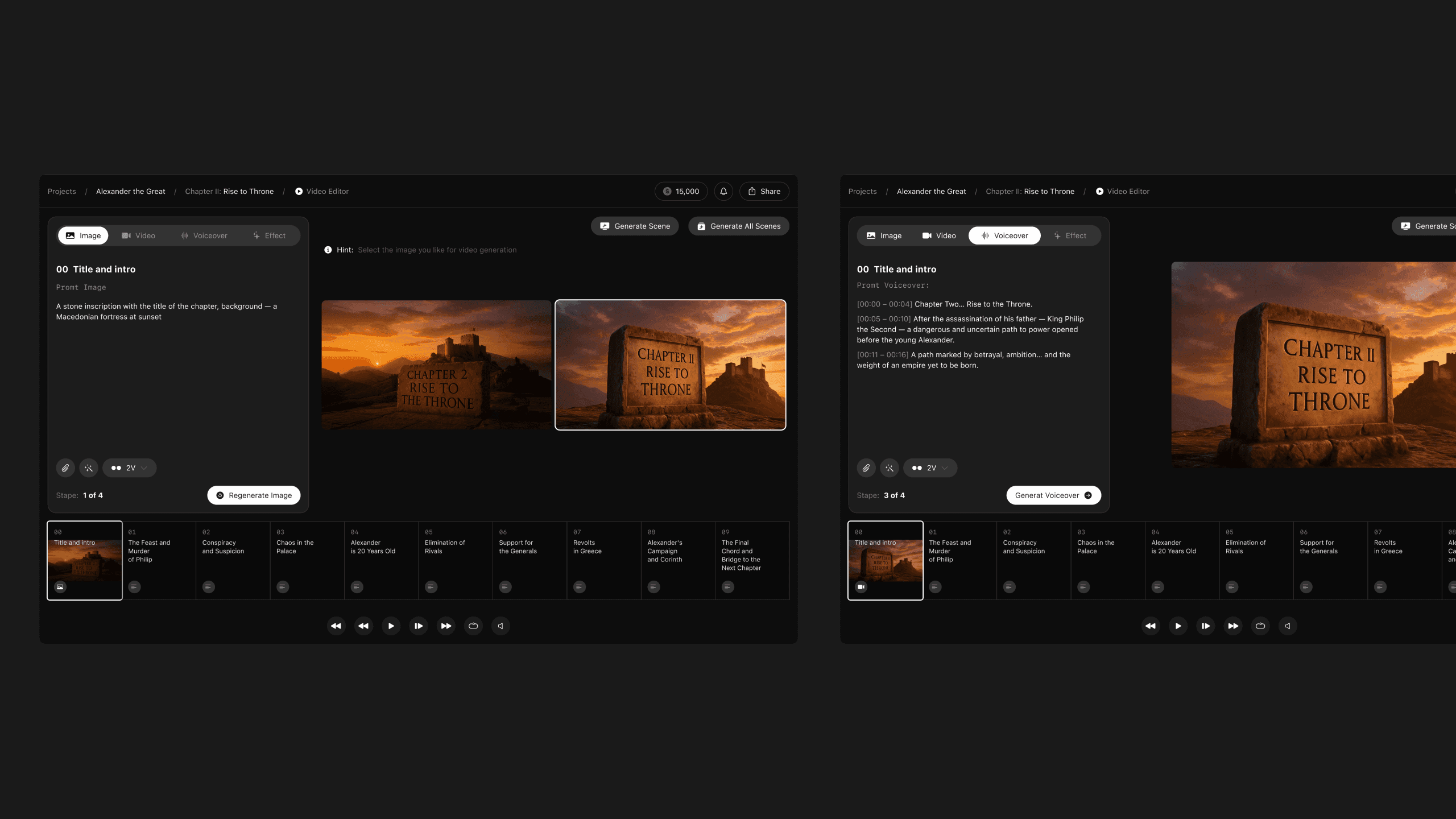Click the Generate All Scenes button
The width and height of the screenshot is (1456, 819).
tap(738, 226)
